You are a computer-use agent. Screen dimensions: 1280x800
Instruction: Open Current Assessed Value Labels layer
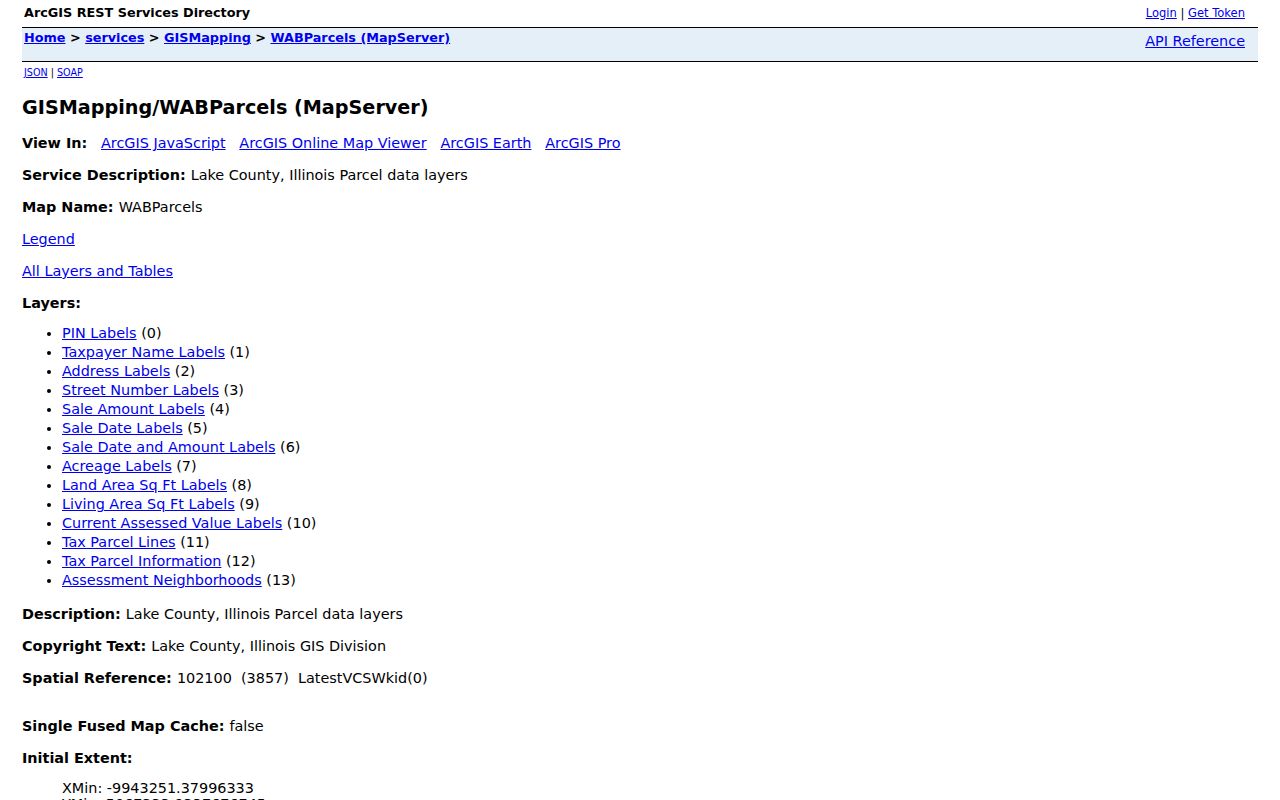[x=172, y=523]
